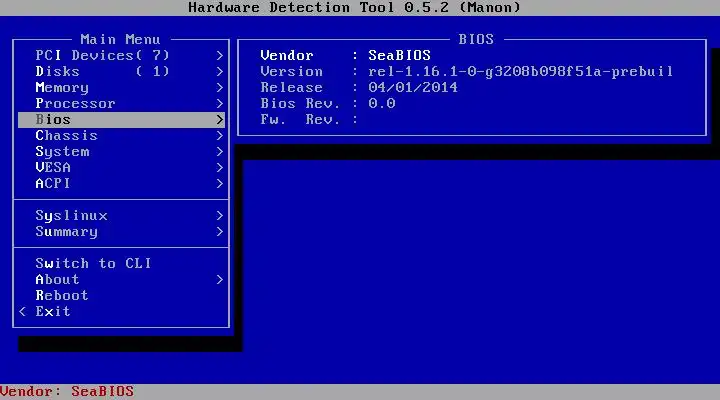Open the Memory menu item

click(121, 88)
